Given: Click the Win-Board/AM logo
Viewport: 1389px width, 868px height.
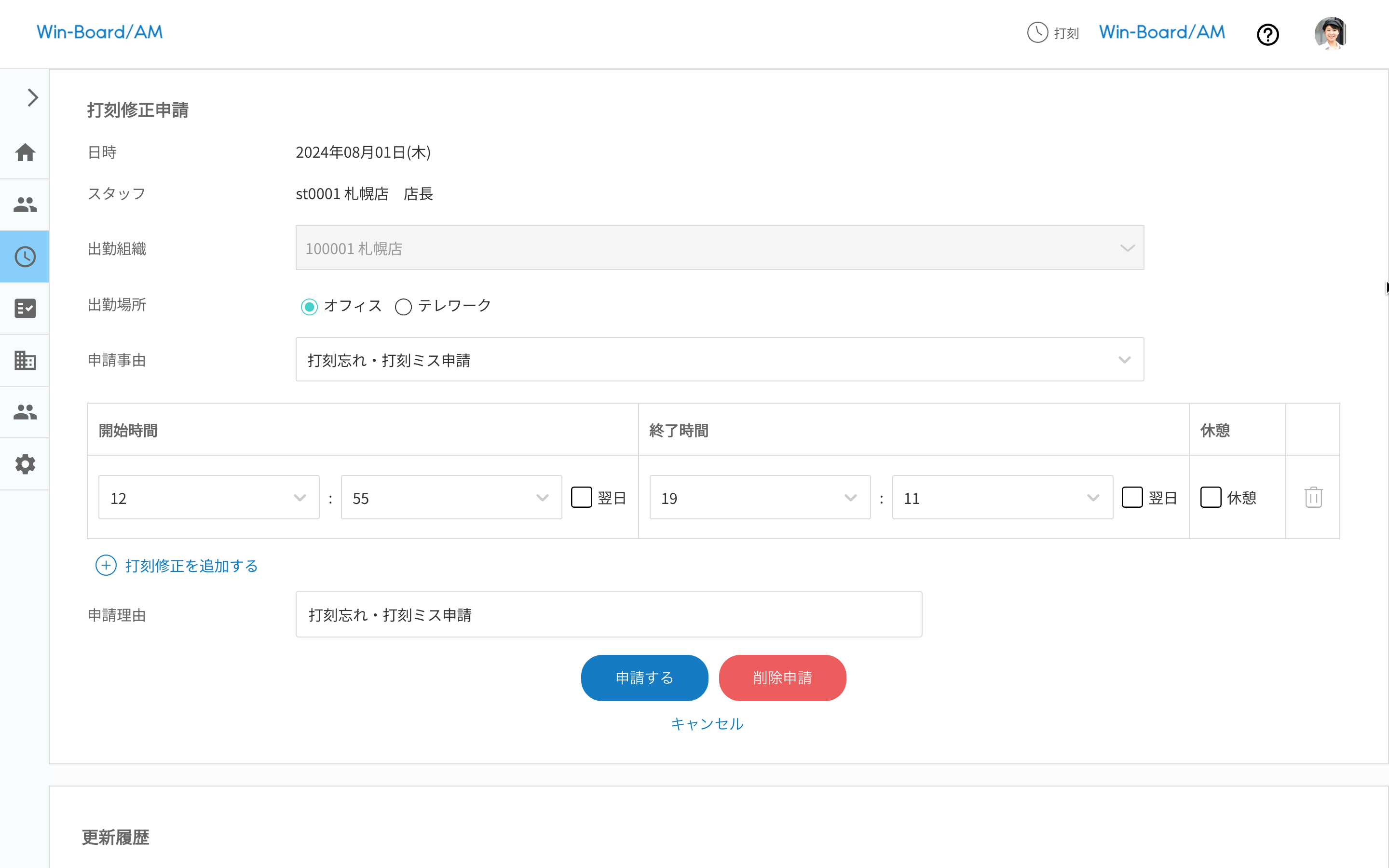Looking at the screenshot, I should pyautogui.click(x=99, y=32).
